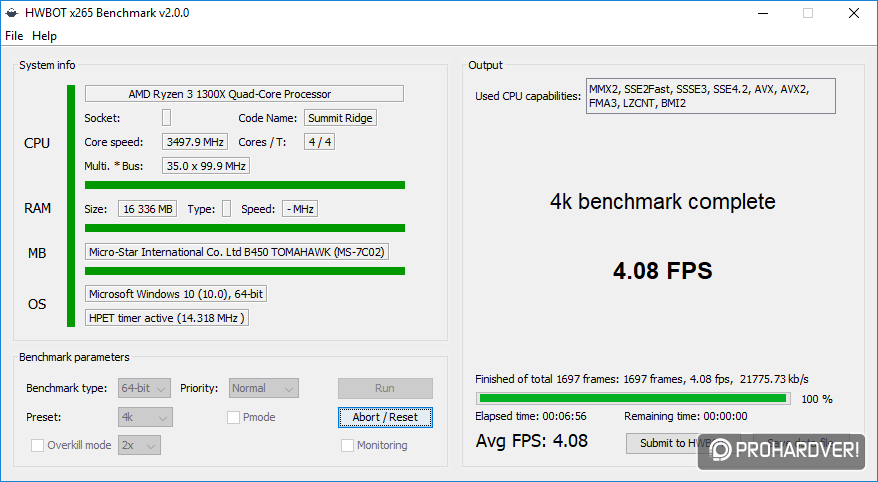Click the Finished of total 1697 frames line
The width and height of the screenshot is (878, 482).
(642, 380)
